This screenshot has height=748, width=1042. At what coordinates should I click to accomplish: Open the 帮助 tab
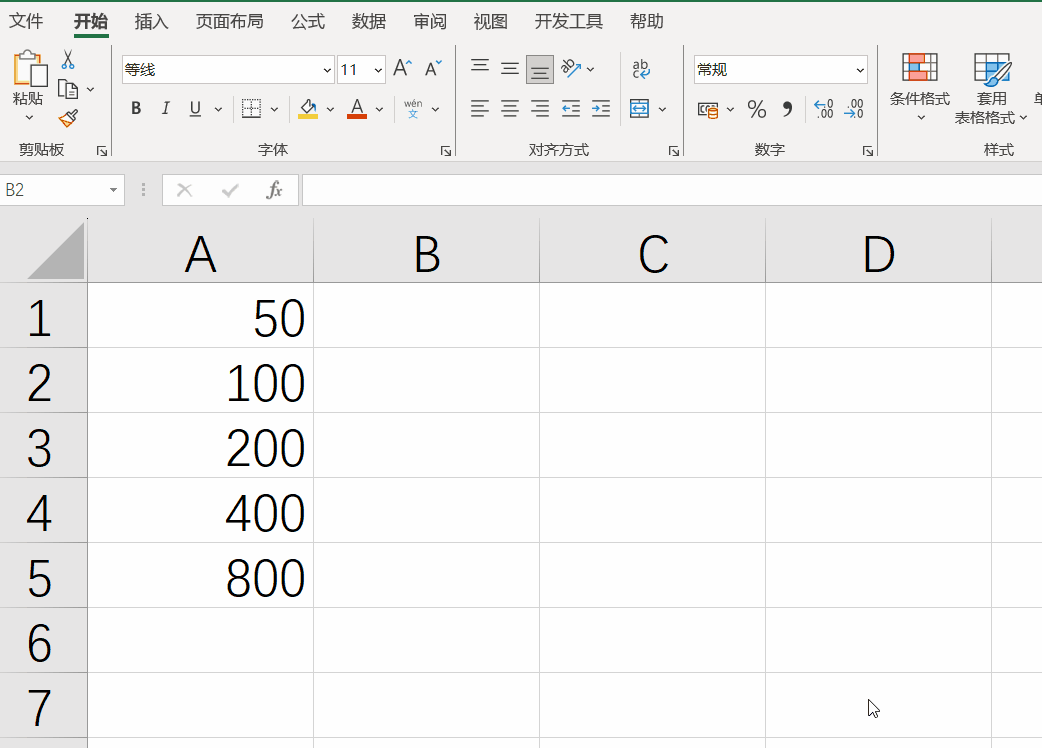[647, 22]
